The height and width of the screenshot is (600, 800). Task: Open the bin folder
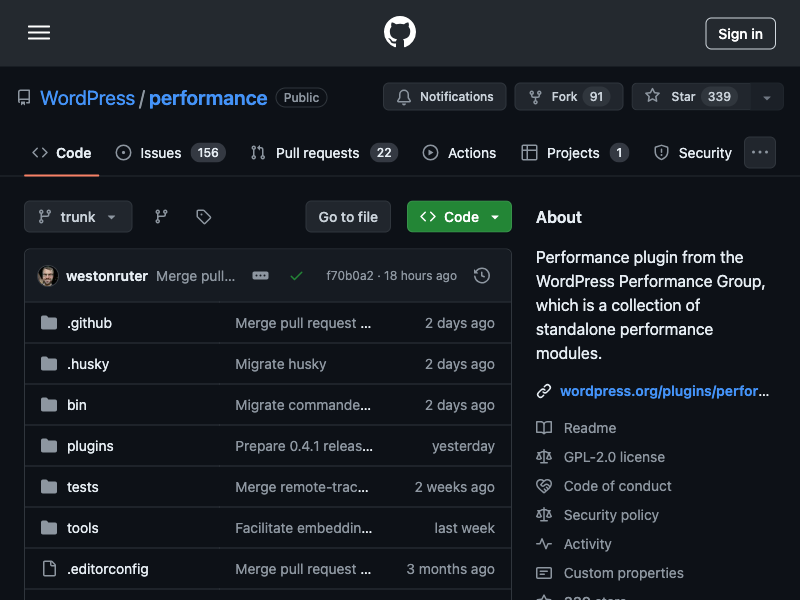[77, 405]
